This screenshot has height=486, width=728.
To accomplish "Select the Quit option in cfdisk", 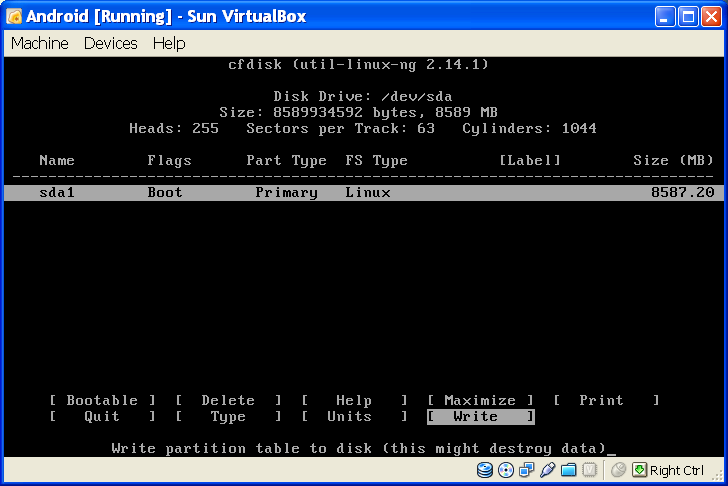I will click(x=102, y=416).
